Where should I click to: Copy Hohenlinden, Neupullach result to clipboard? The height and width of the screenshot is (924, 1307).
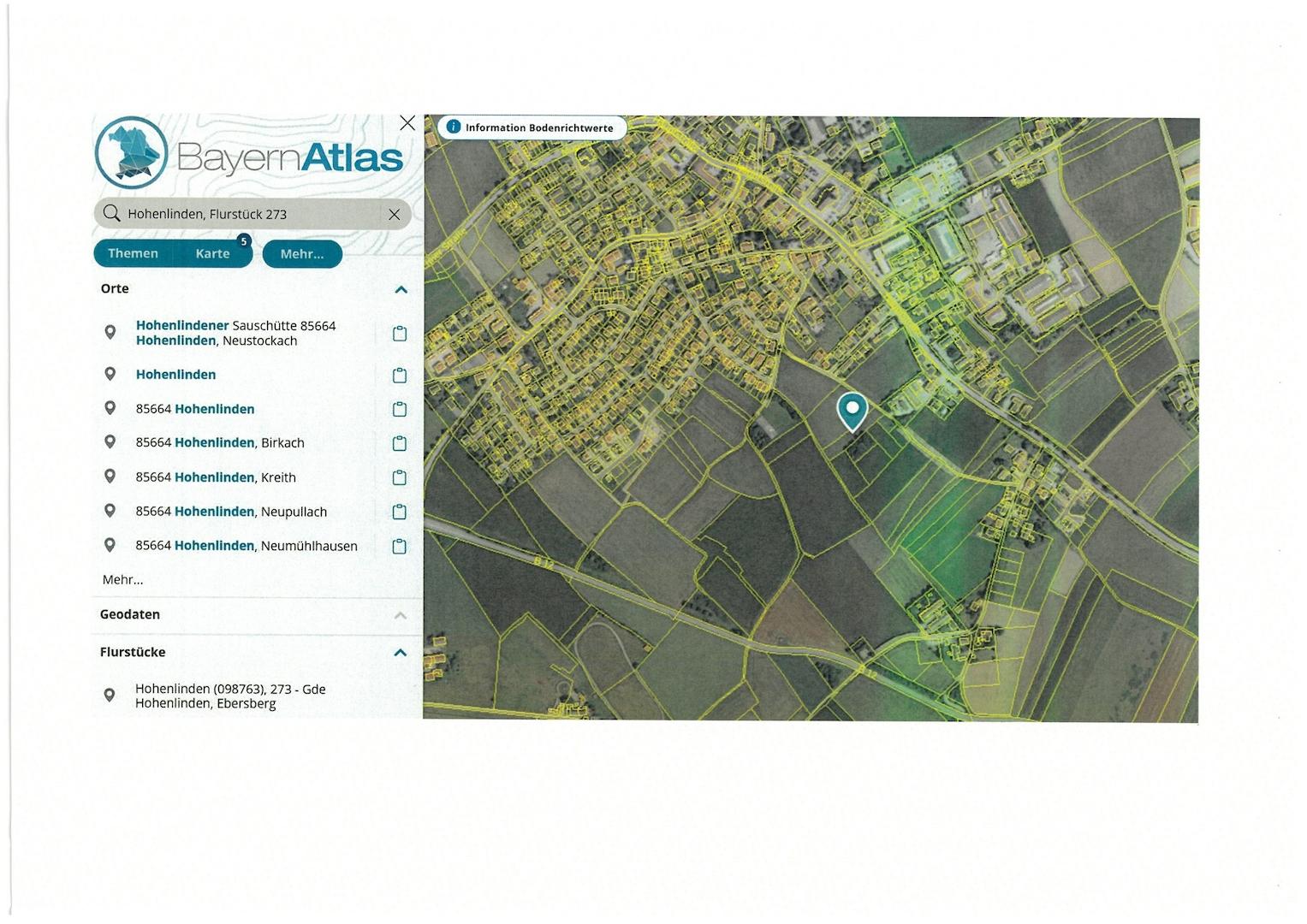click(399, 512)
